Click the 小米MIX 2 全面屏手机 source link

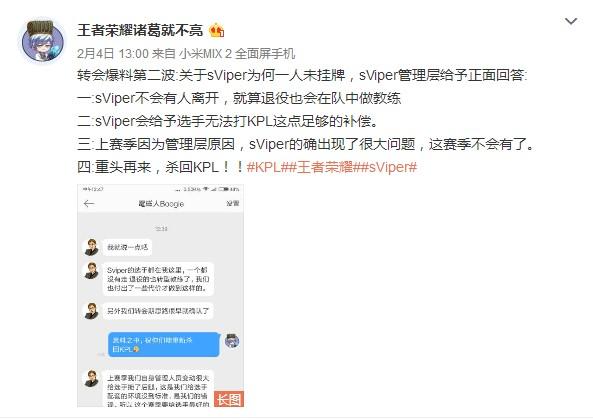[237, 54]
